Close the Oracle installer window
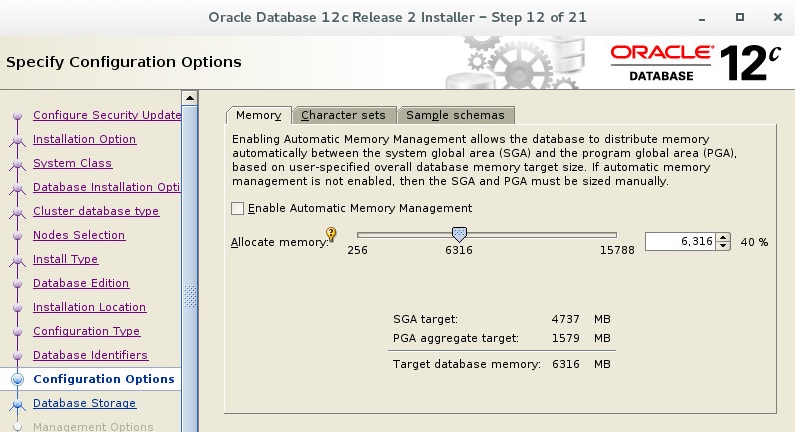Image resolution: width=795 pixels, height=432 pixels. pos(778,17)
